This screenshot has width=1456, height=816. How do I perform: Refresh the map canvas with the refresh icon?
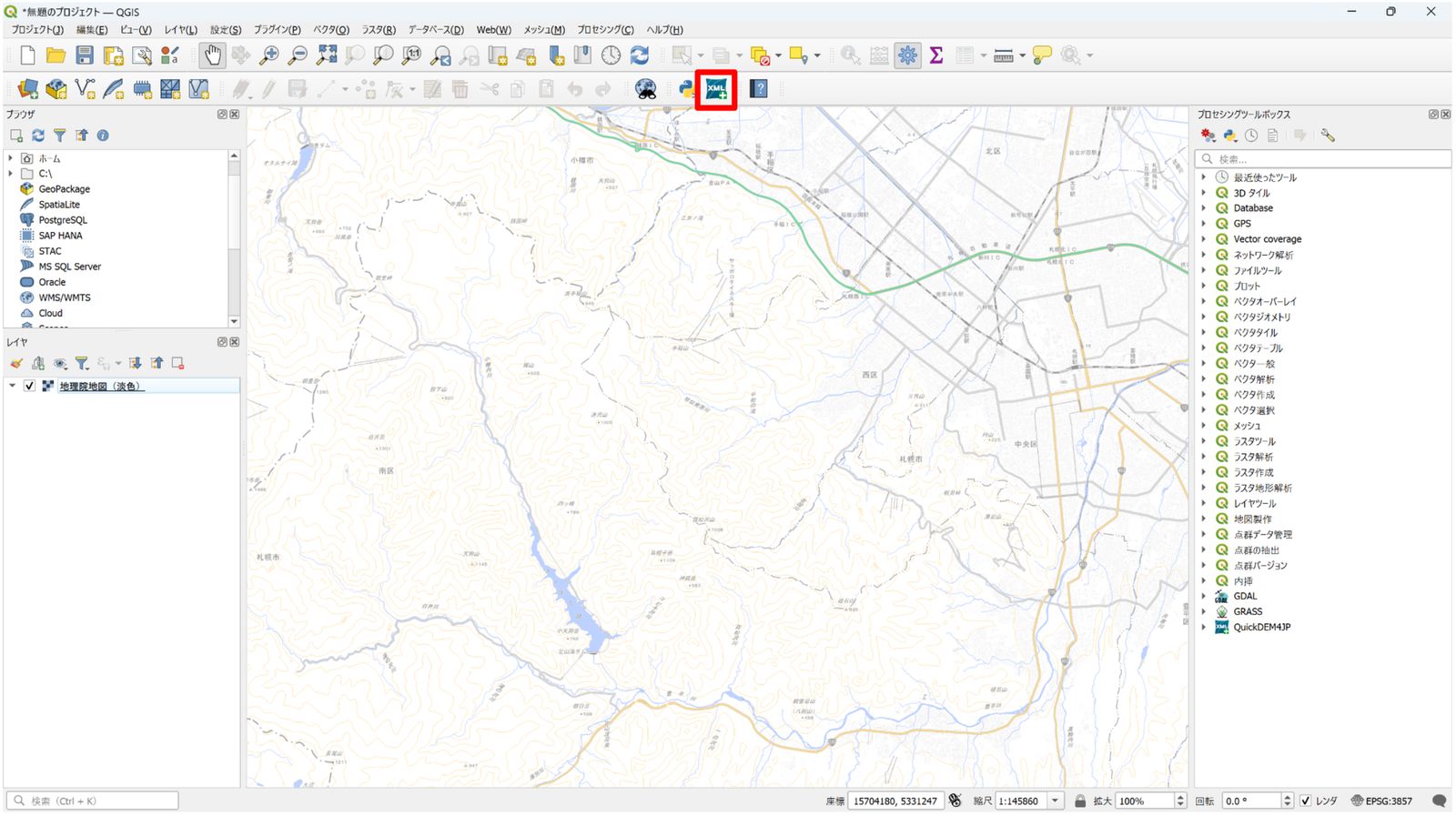coord(640,55)
